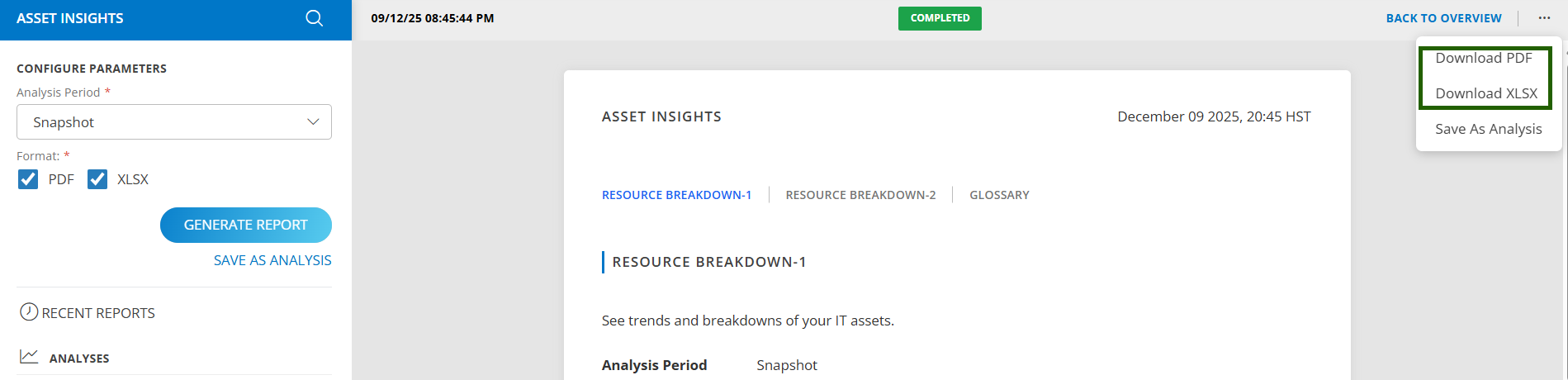Switch to Resource Breakdown-1 tab
Image resolution: width=1568 pixels, height=380 pixels.
click(676, 195)
